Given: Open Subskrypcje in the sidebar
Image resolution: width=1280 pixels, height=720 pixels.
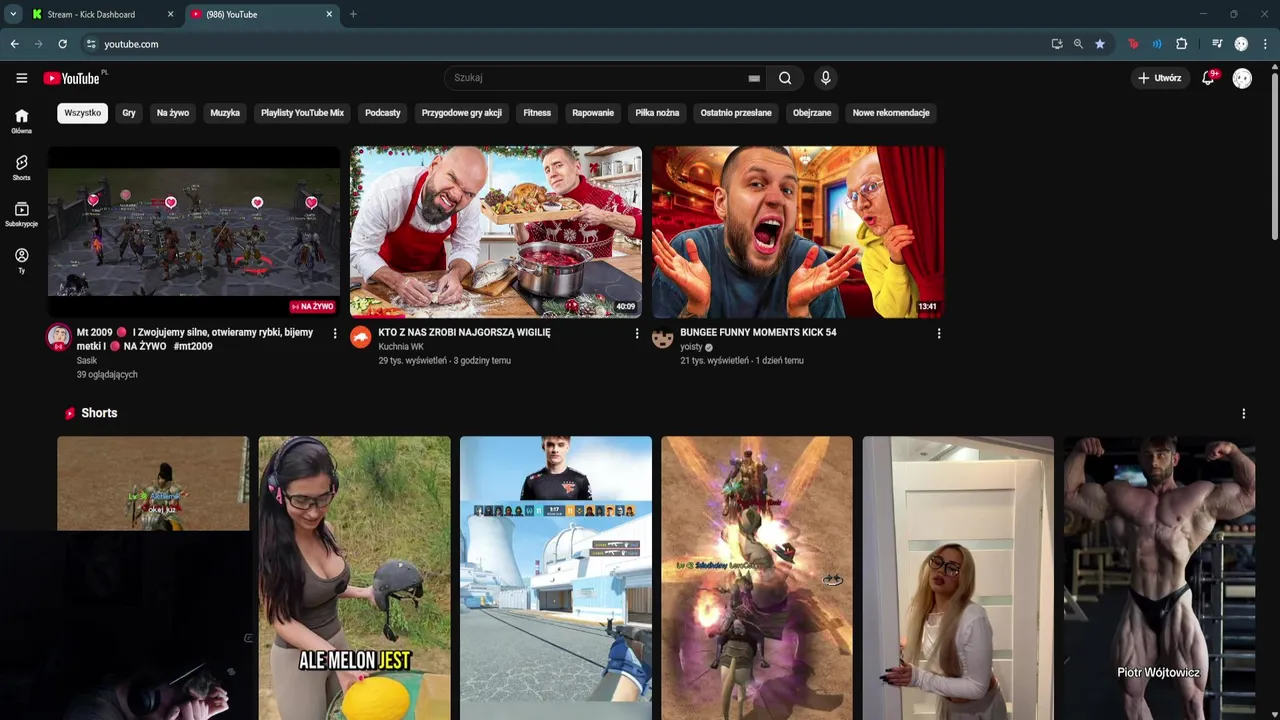Looking at the screenshot, I should pos(22,214).
